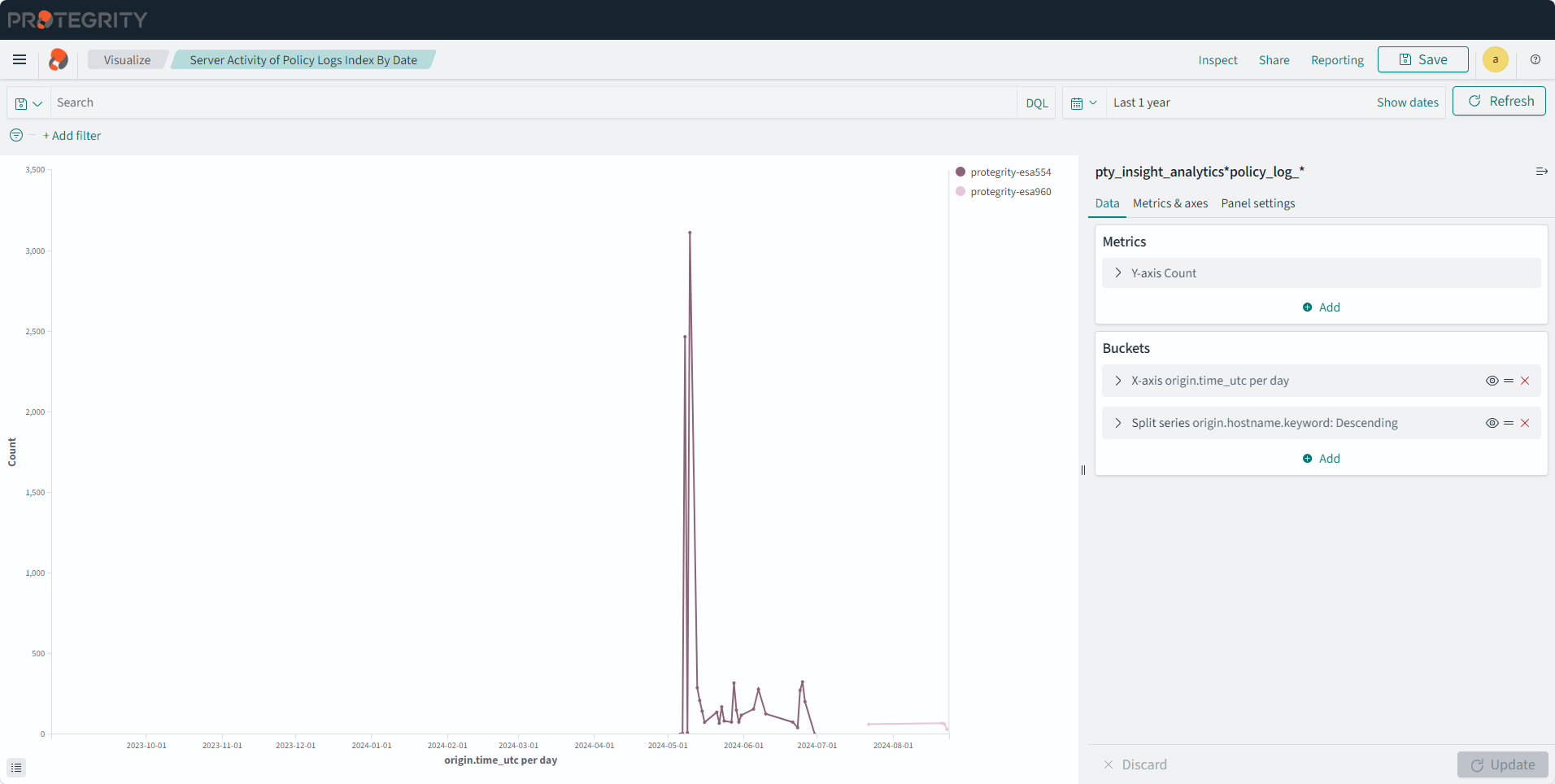The width and height of the screenshot is (1555, 784).
Task: Toggle the chart legend icon
Action: [x=16, y=767]
